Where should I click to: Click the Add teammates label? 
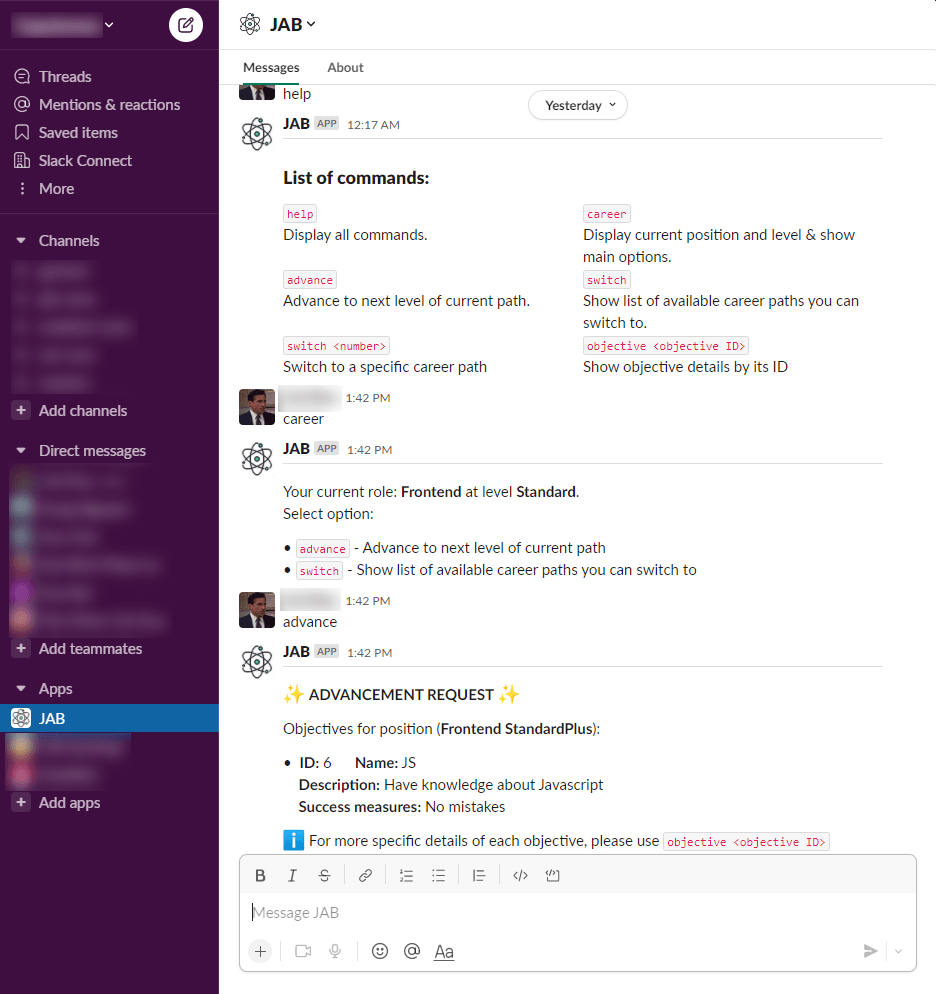tap(91, 649)
